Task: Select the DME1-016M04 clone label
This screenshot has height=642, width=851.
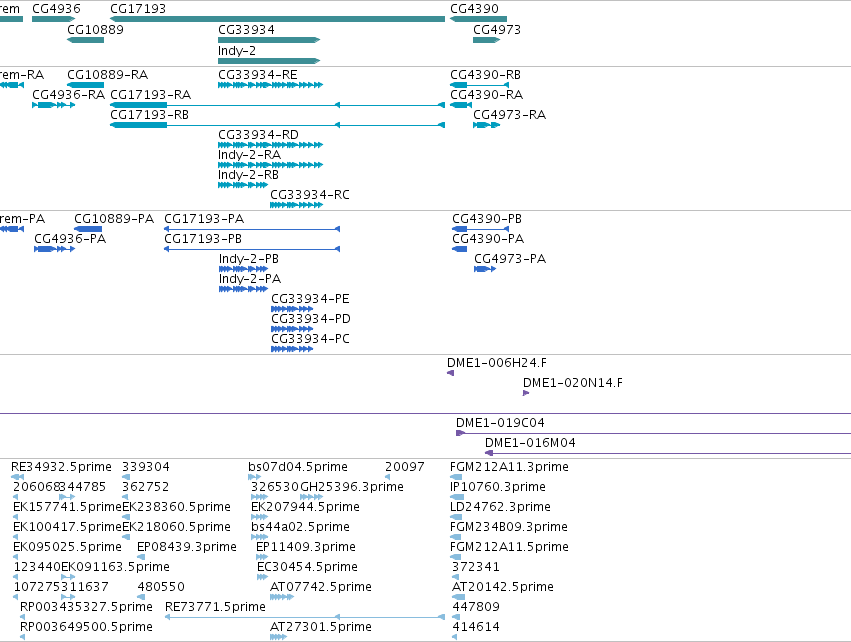Action: pos(530,443)
